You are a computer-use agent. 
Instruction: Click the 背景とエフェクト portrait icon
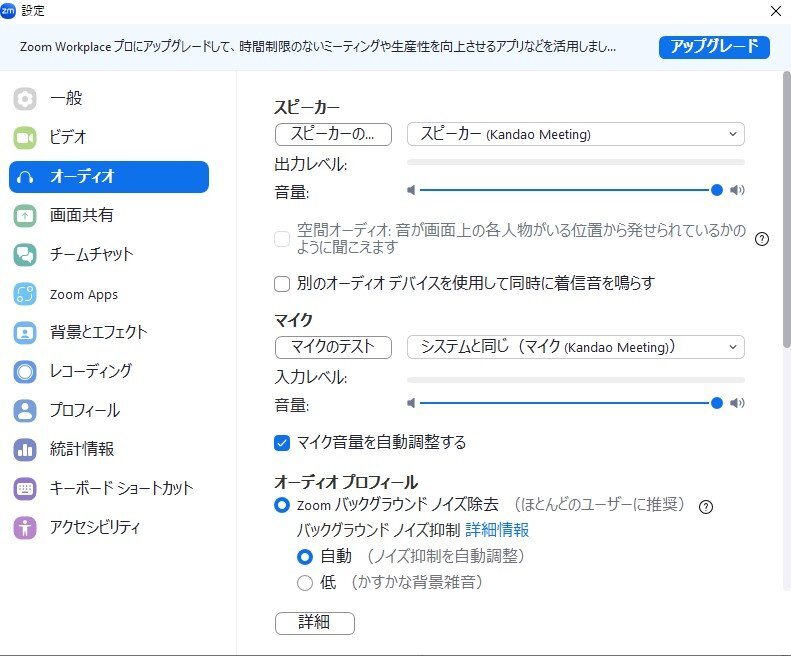pos(25,333)
